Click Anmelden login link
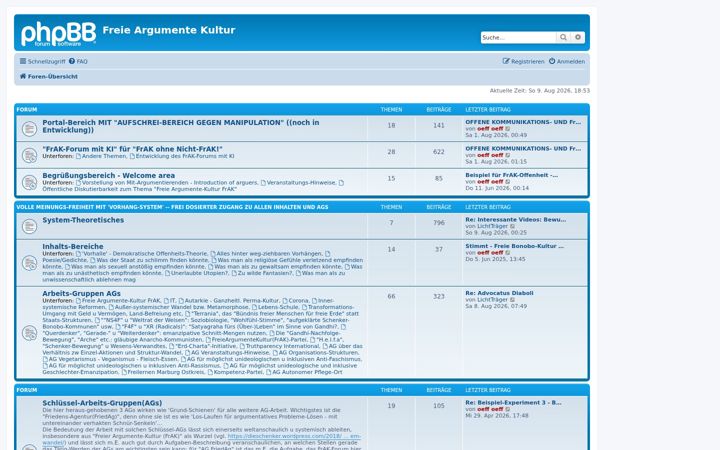Viewport: 720px width, 450px height. 567,61
